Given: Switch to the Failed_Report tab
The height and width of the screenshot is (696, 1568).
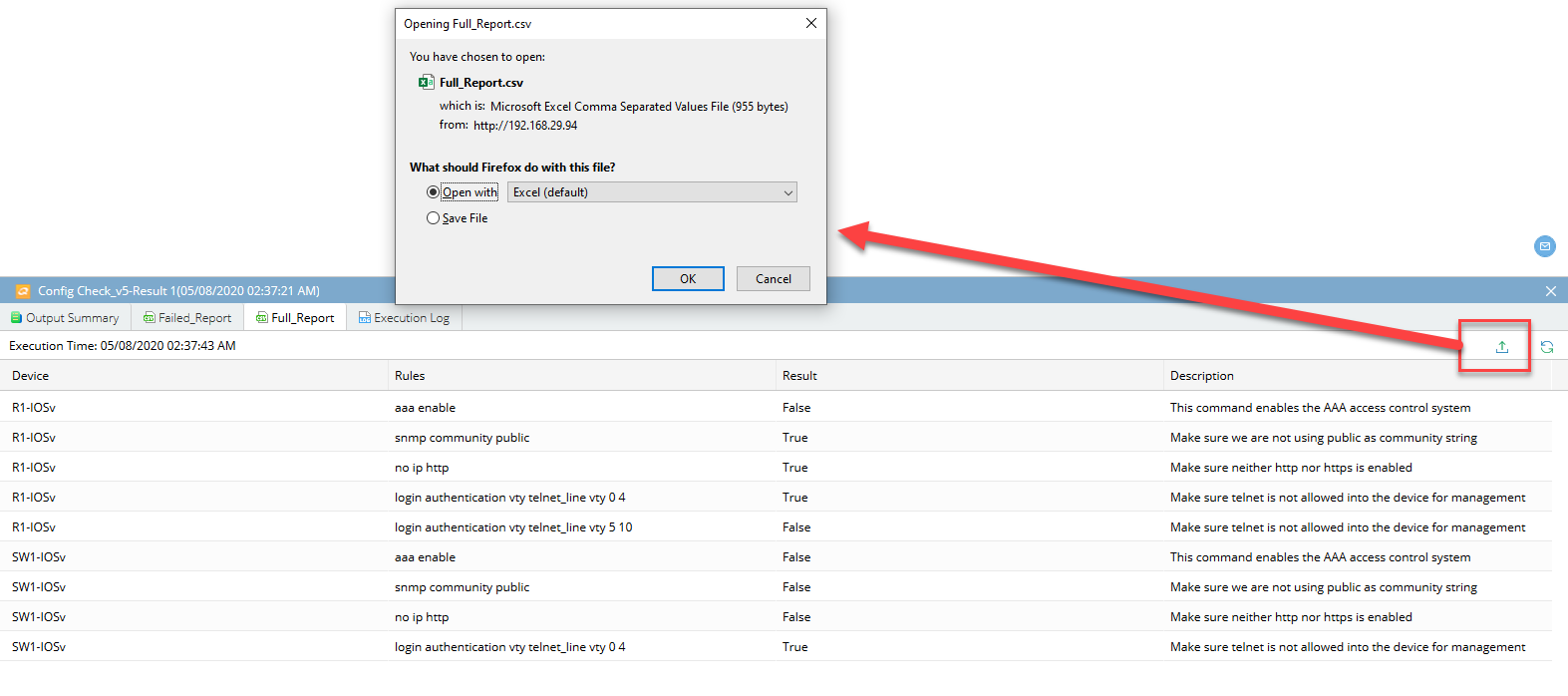Looking at the screenshot, I should [187, 318].
